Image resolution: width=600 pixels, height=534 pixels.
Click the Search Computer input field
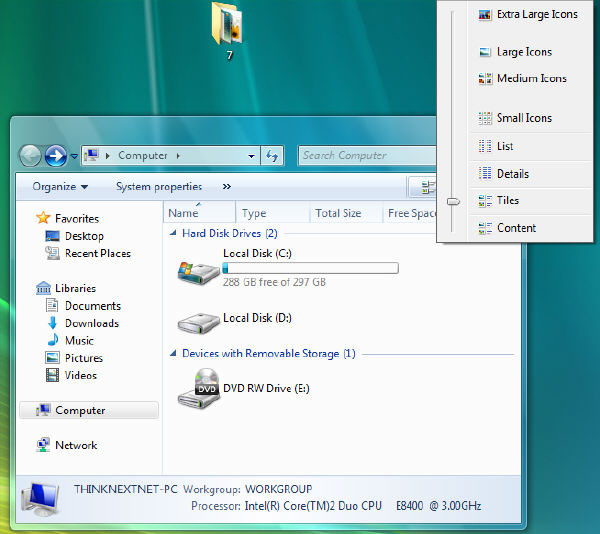[x=365, y=155]
